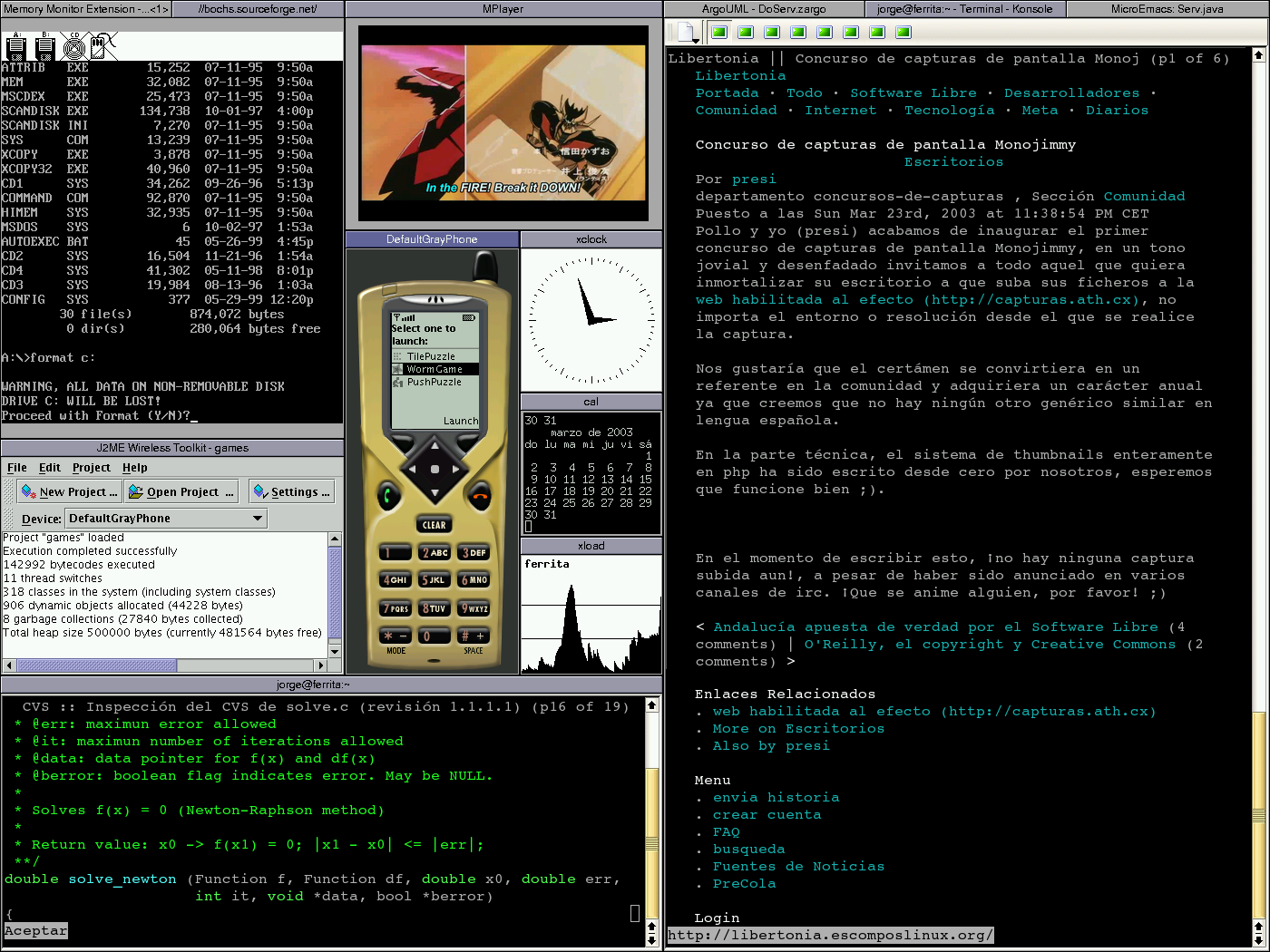Viewport: 1270px width, 952px height.
Task: Click the 2 ABC key on phone keypad
Action: [x=435, y=552]
